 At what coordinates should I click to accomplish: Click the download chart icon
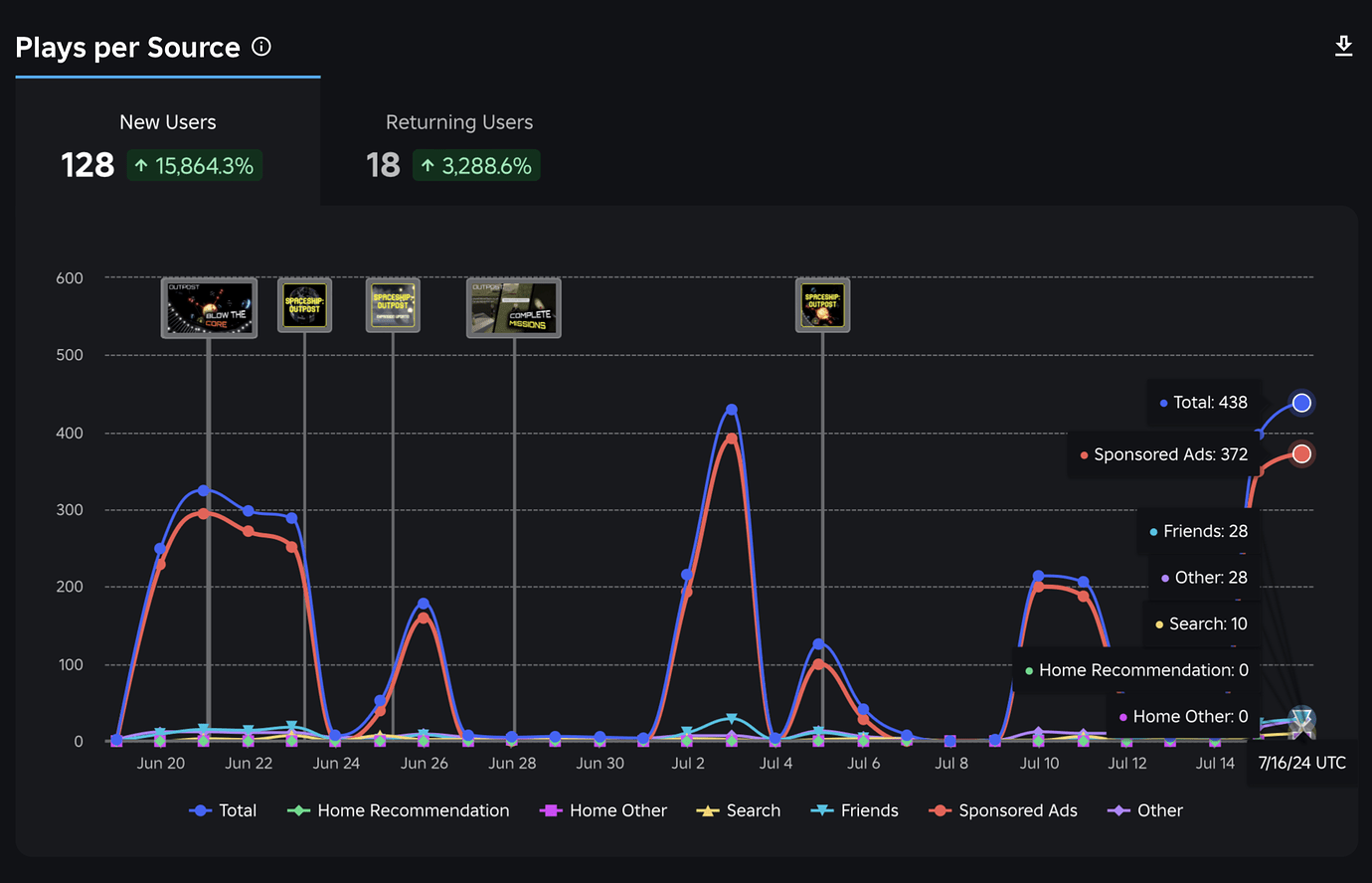tap(1343, 46)
